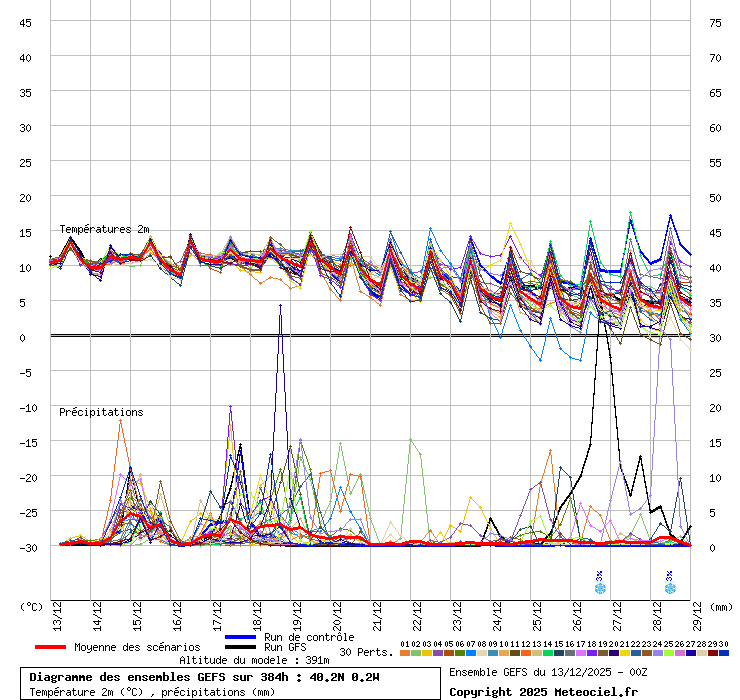Click the left snowflake icon near 27/12
Viewport: 740px width, 700px height.
coord(599,588)
